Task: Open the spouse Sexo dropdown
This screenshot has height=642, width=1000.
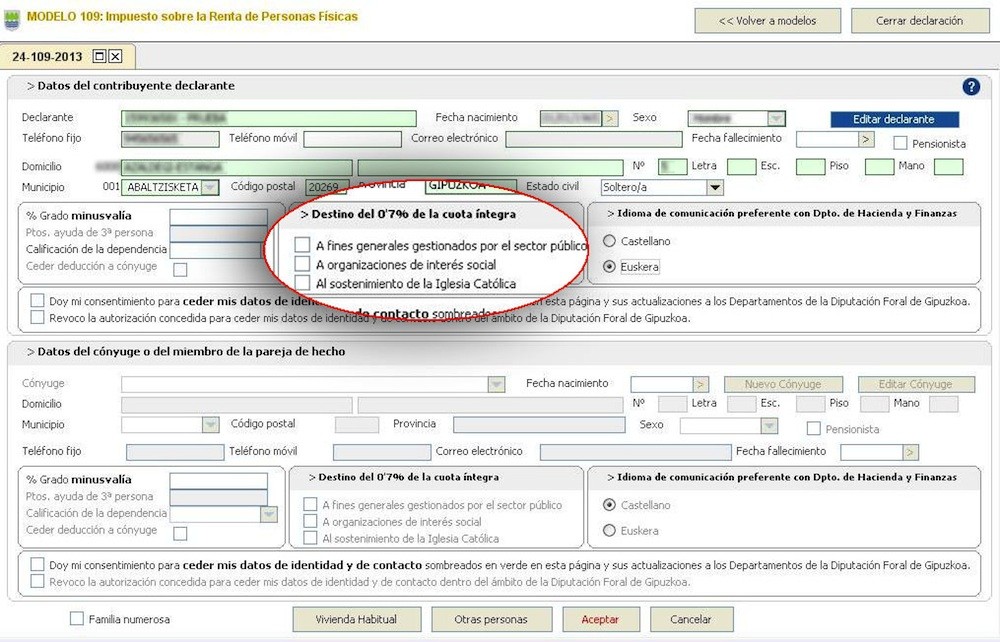Action: click(x=769, y=425)
